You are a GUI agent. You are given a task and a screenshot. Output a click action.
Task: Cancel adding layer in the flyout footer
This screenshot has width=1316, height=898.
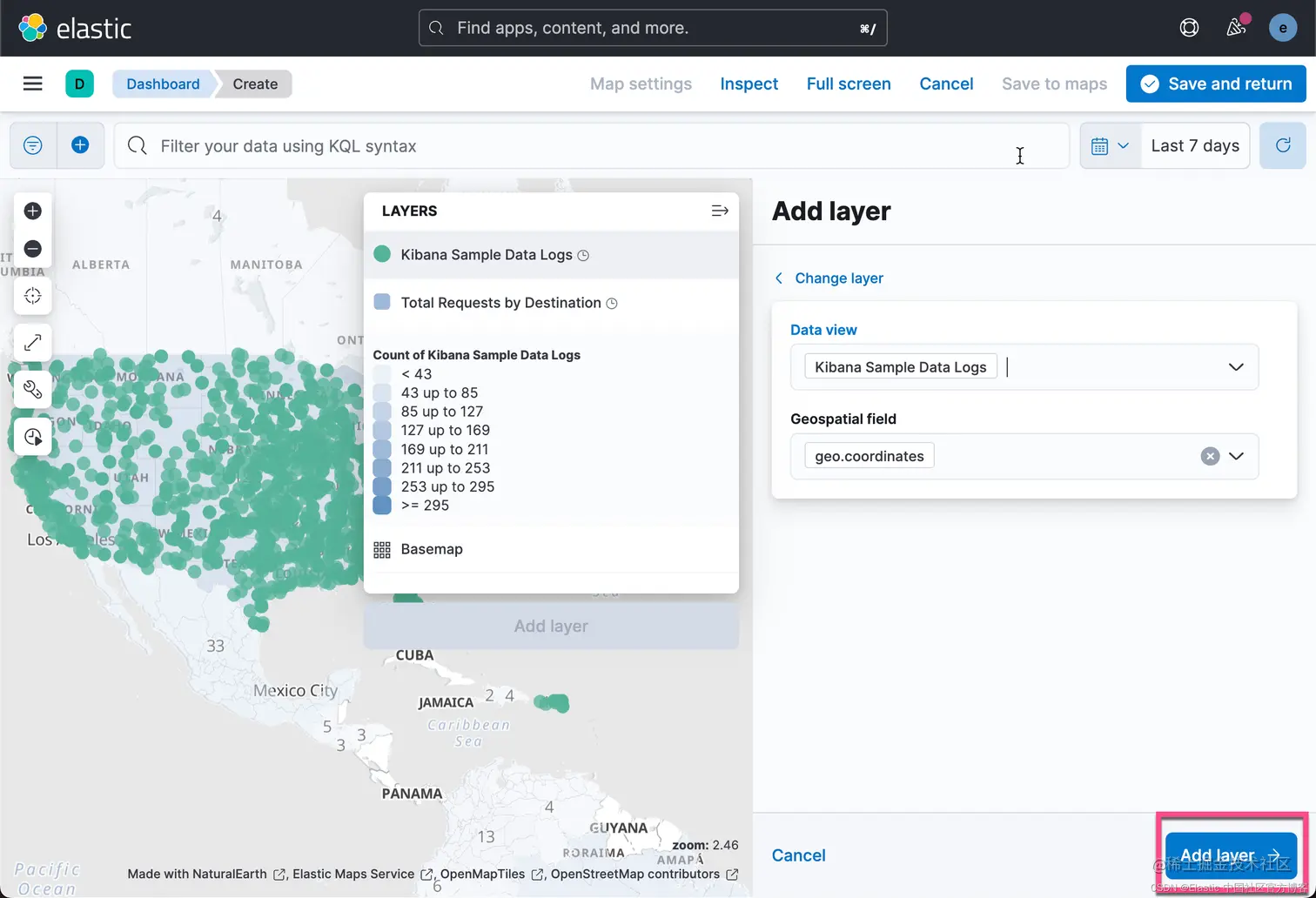pos(798,855)
